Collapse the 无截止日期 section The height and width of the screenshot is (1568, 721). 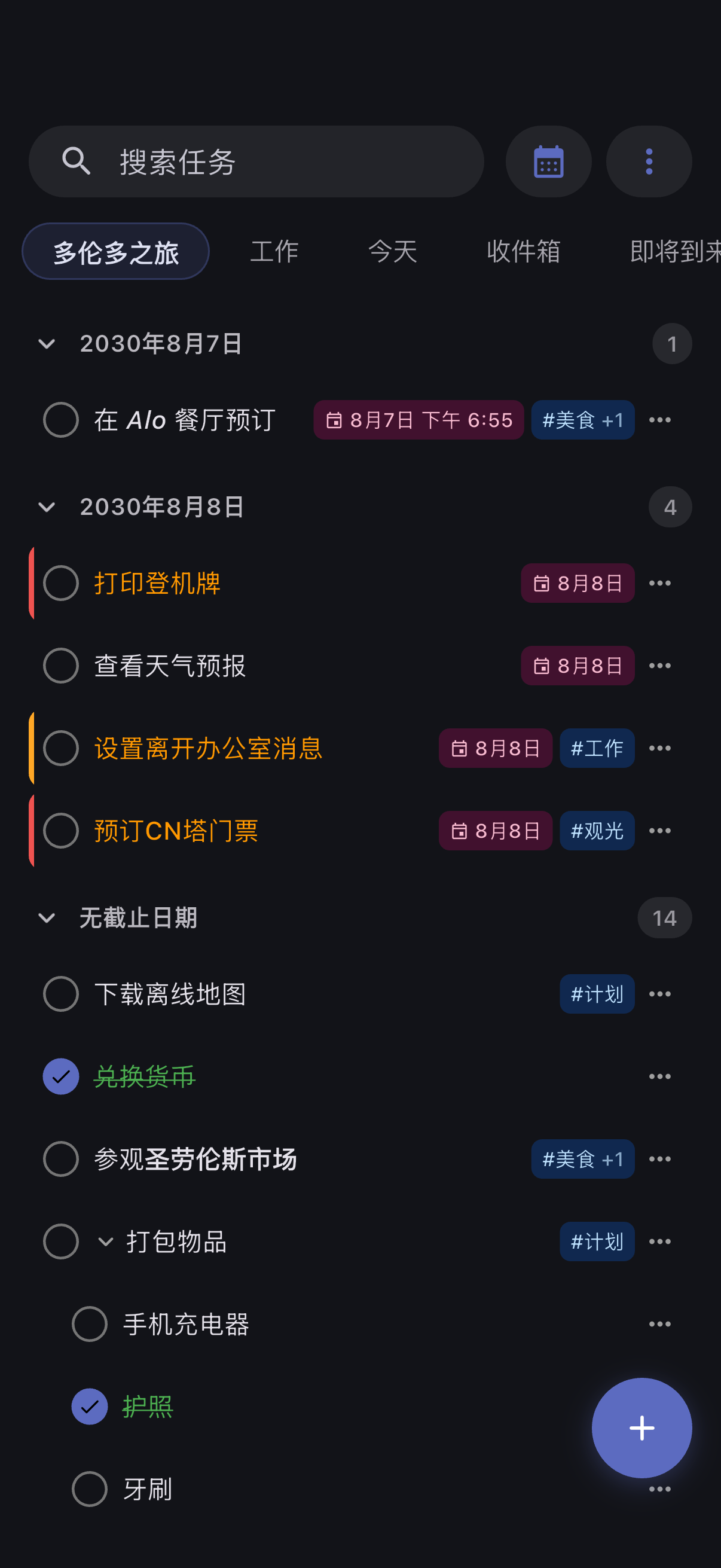[47, 918]
